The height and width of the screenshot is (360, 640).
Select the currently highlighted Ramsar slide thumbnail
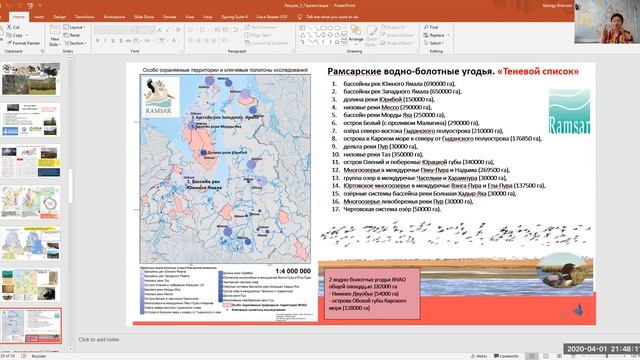31,326
